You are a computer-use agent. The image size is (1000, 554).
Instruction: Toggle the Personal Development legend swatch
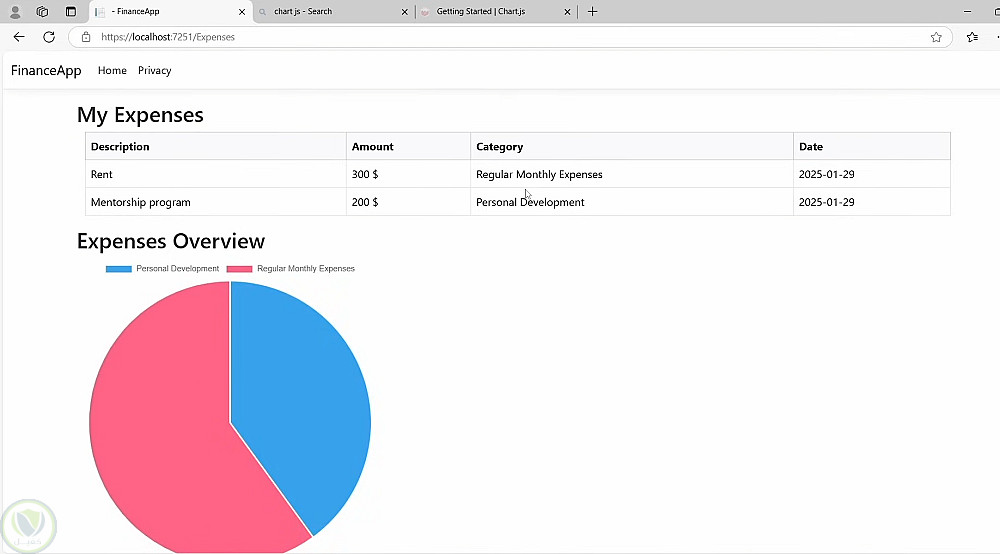coord(119,269)
